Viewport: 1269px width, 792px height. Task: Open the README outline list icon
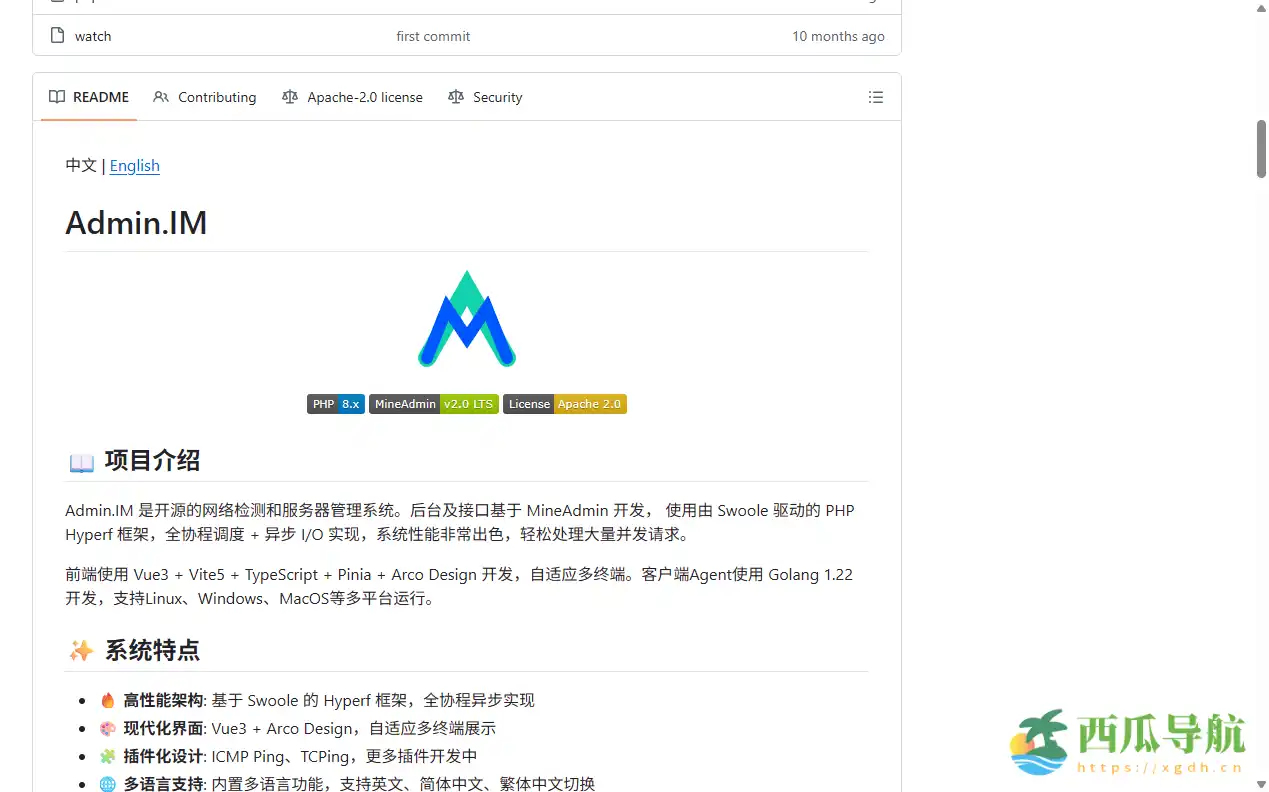click(x=876, y=97)
